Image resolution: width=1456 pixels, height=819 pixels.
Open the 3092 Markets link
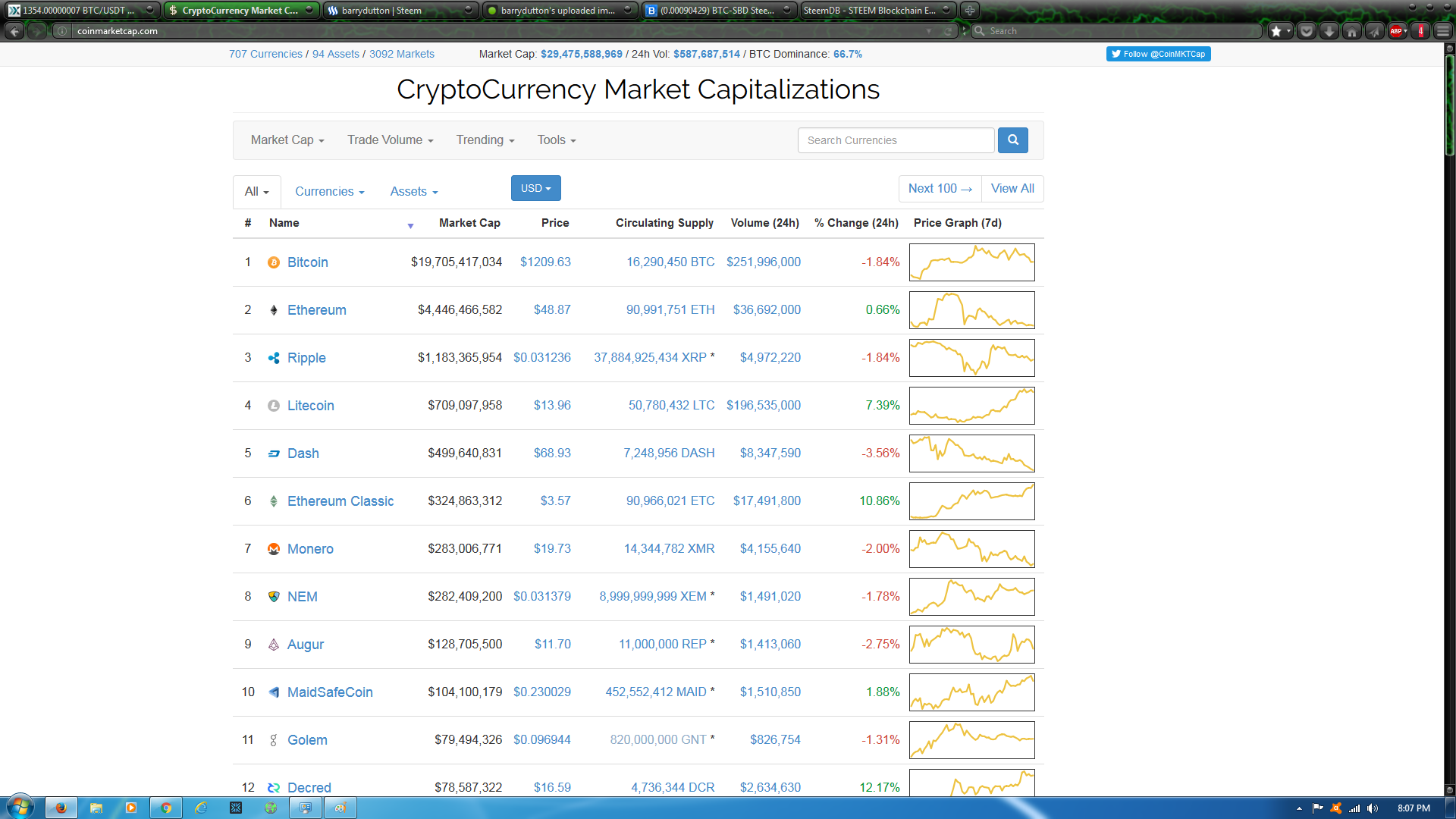402,54
